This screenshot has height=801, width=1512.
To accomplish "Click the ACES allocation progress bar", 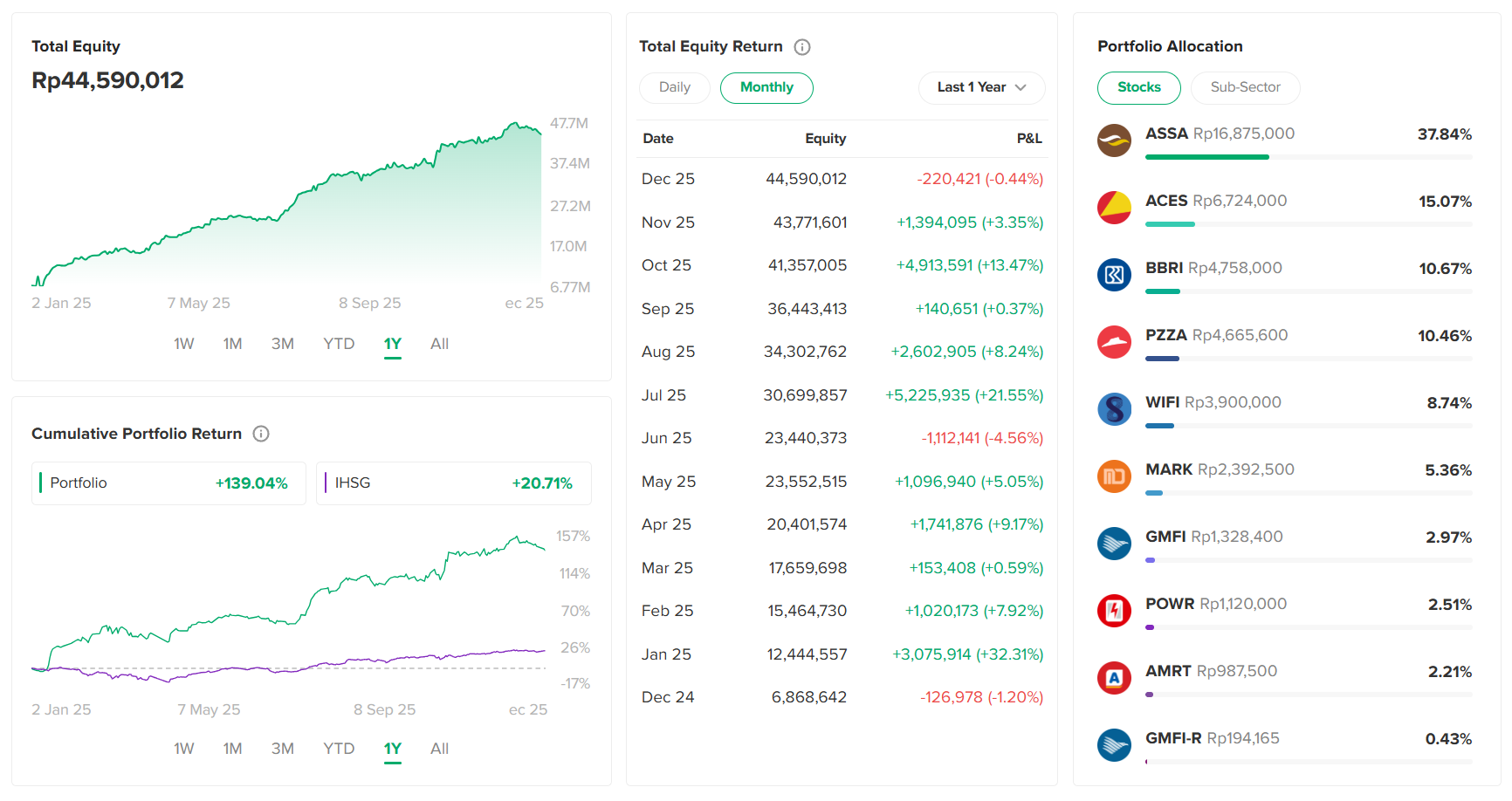I will click(x=1309, y=224).
